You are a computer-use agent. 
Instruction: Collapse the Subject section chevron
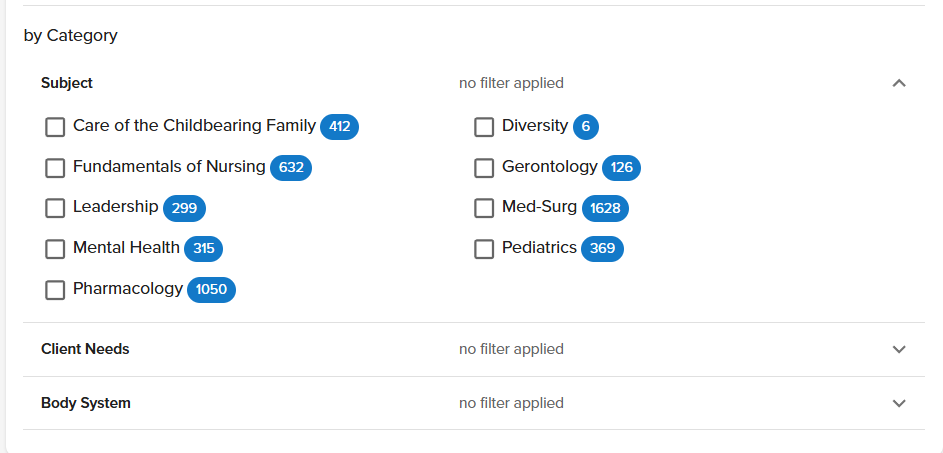899,83
